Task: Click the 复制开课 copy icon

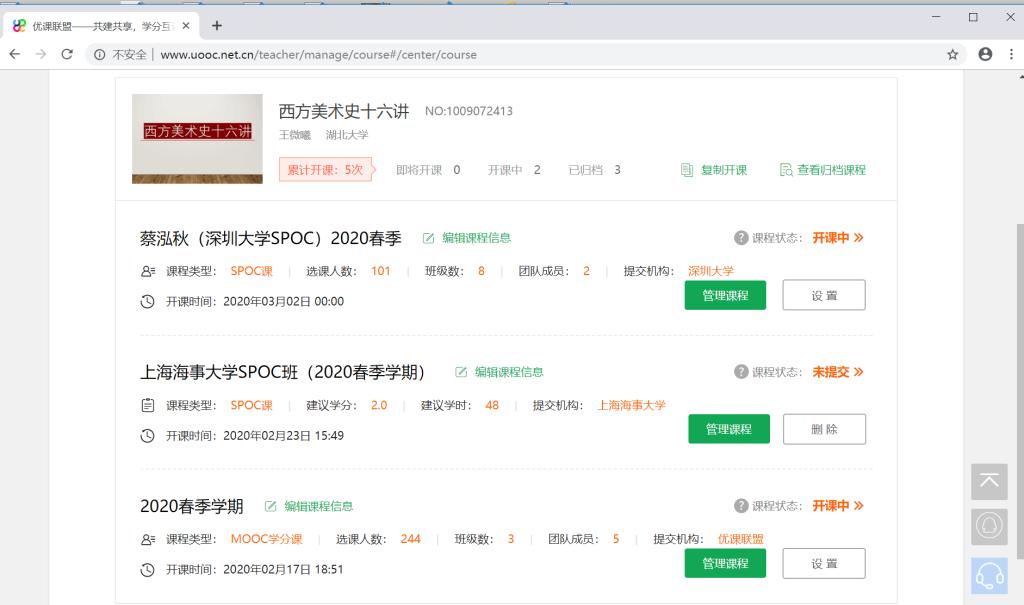Action: (x=686, y=170)
